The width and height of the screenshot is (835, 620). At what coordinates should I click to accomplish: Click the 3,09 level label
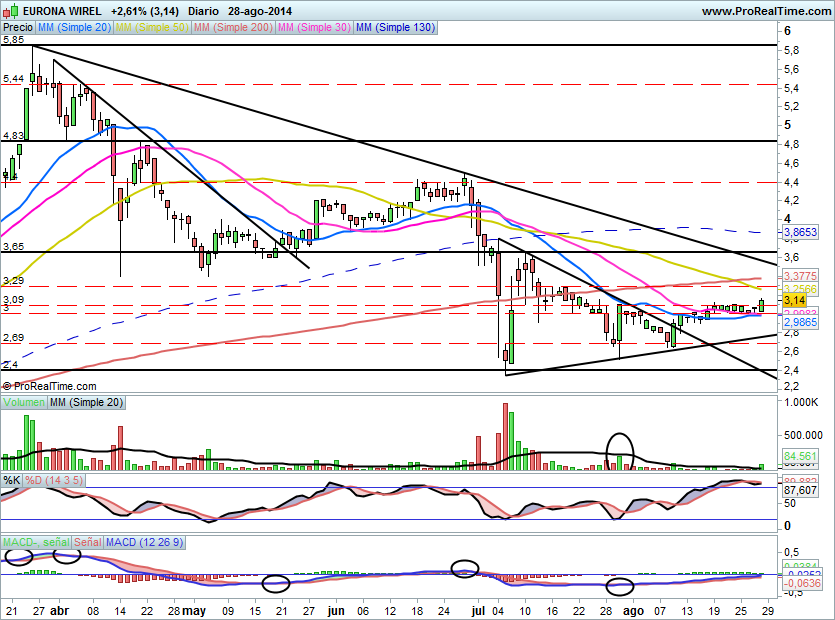(x=13, y=300)
